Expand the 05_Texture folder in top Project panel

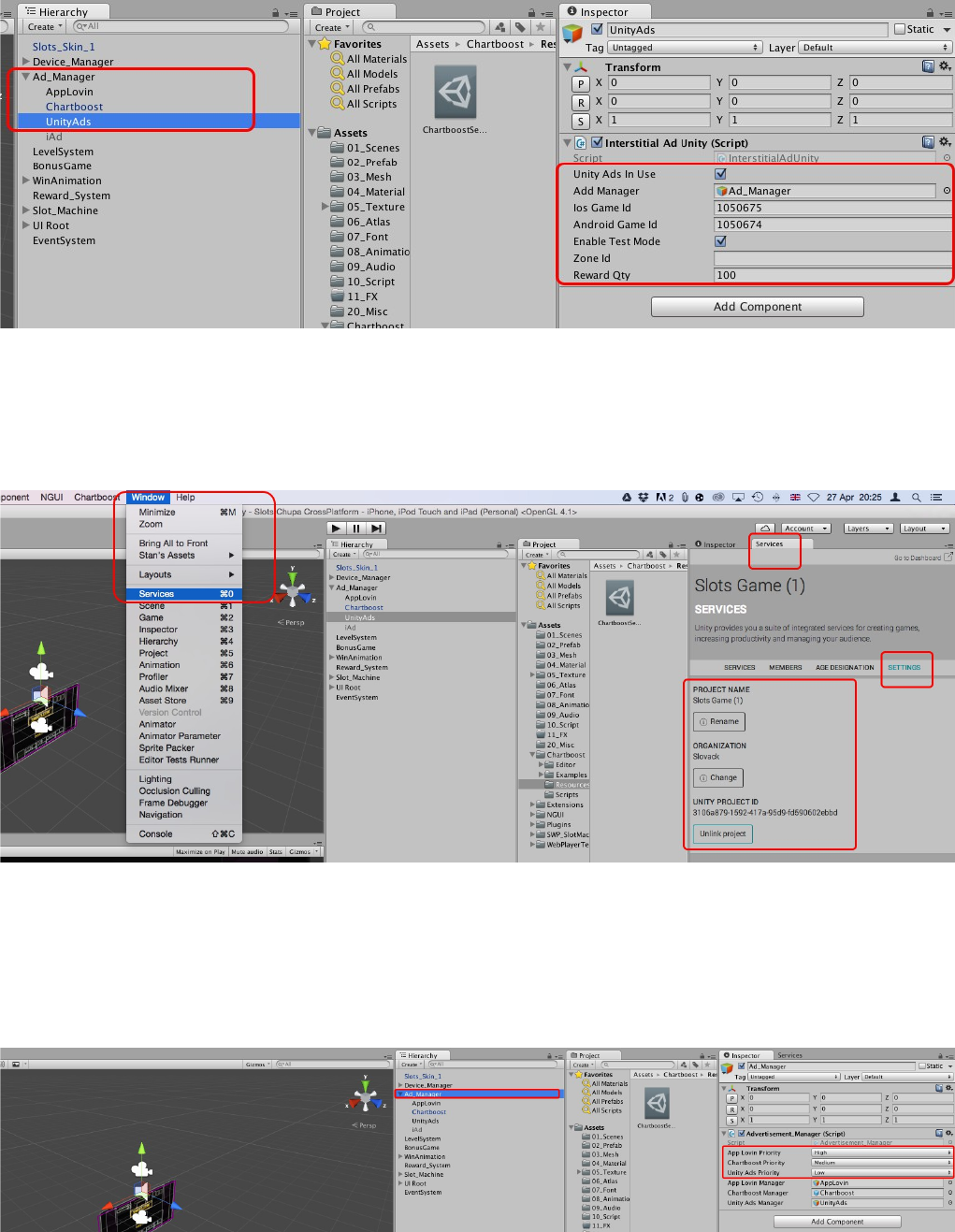(326, 207)
